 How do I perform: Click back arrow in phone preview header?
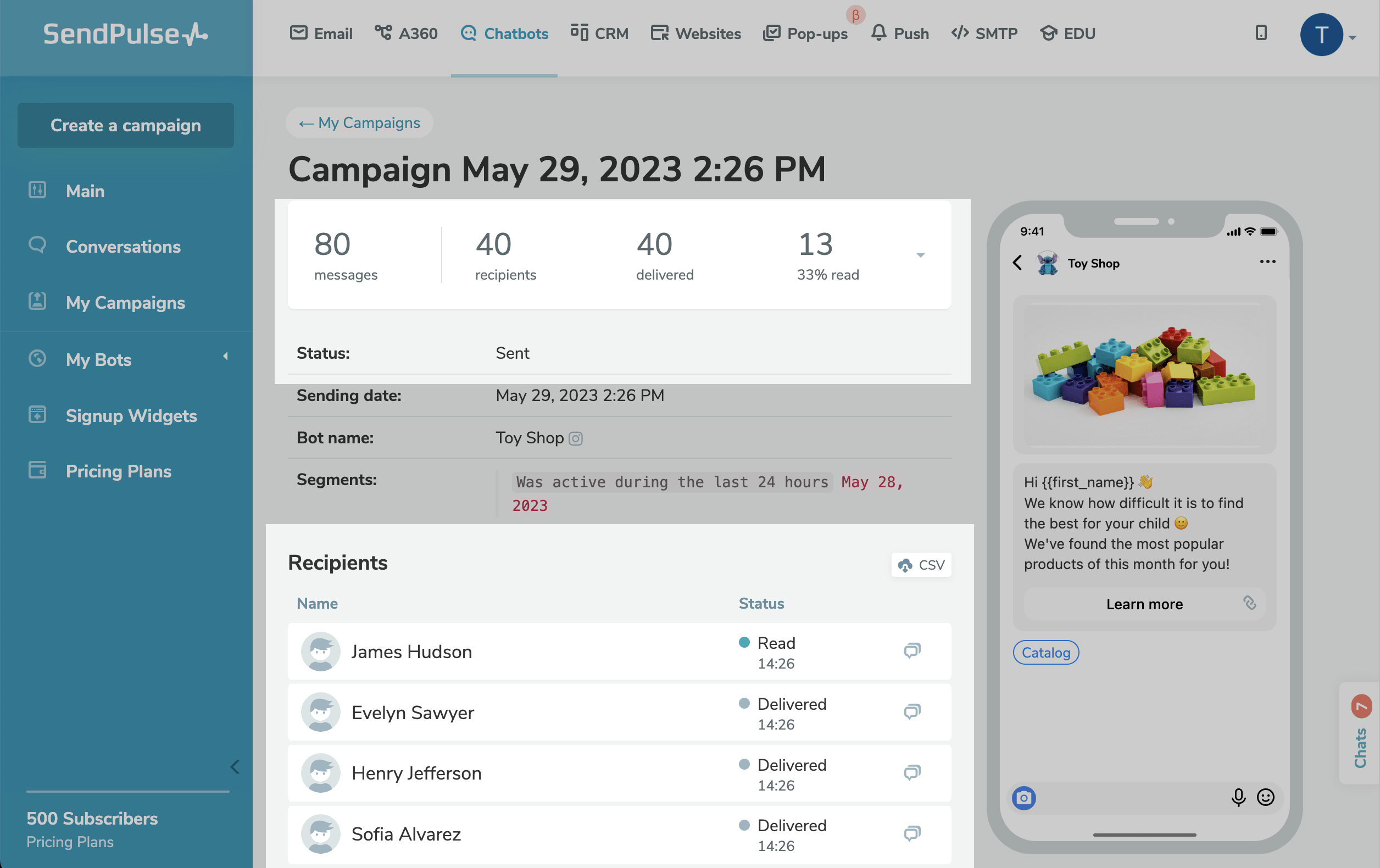pos(1017,263)
